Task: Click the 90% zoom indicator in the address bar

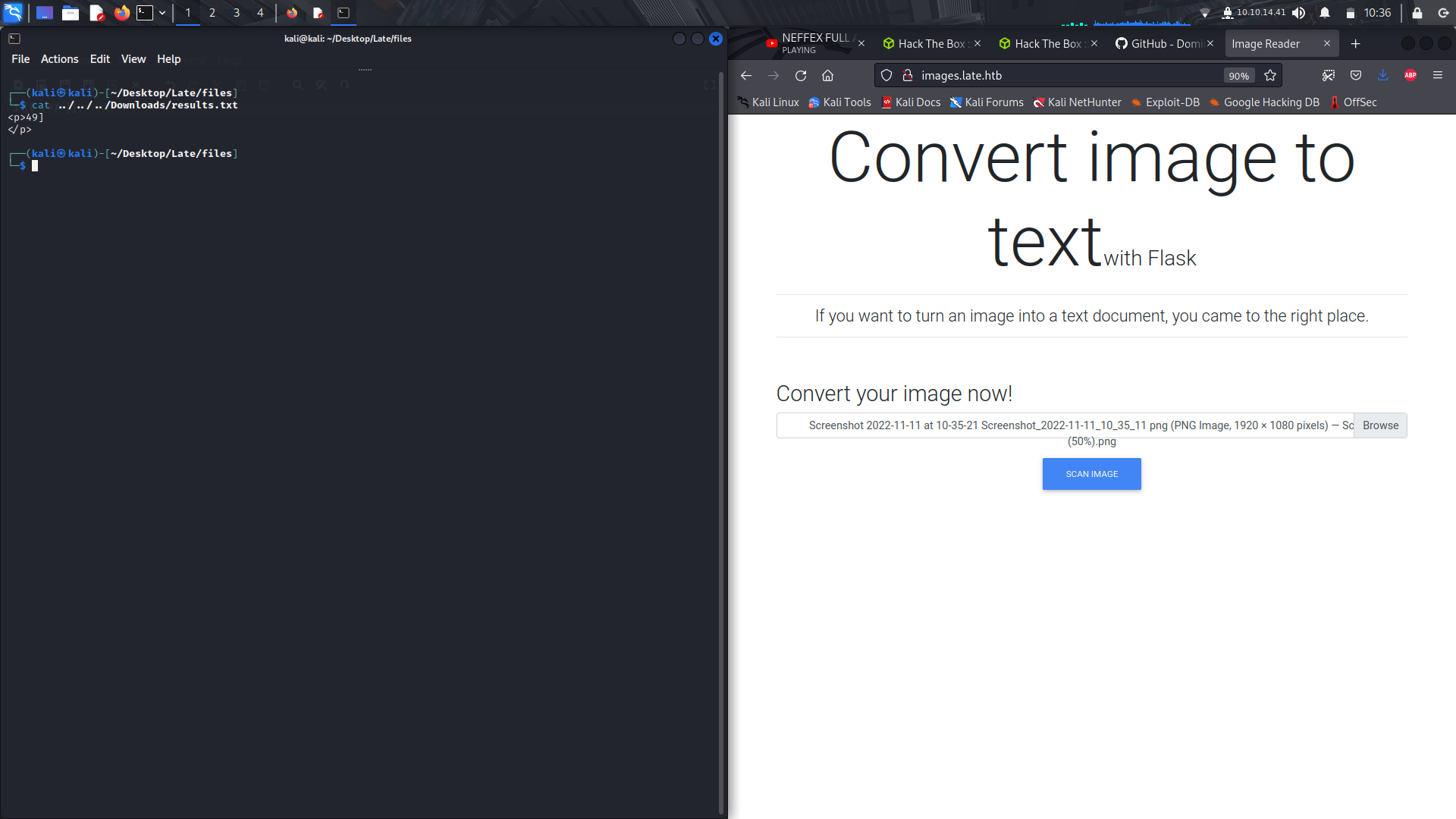Action: tap(1239, 75)
